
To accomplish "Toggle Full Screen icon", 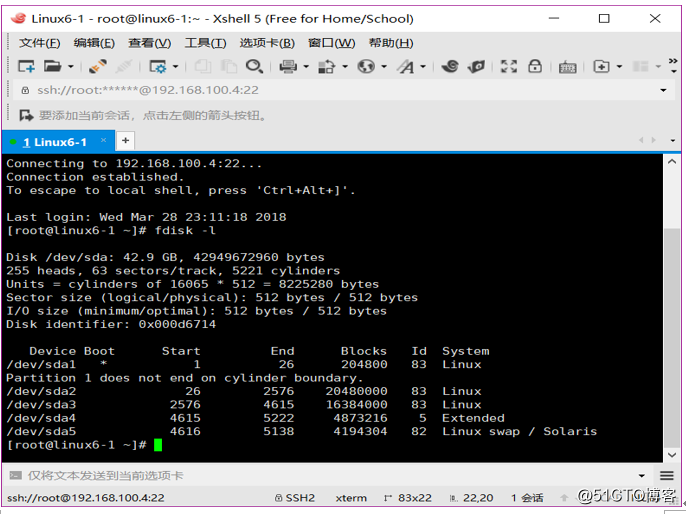I will (509, 66).
